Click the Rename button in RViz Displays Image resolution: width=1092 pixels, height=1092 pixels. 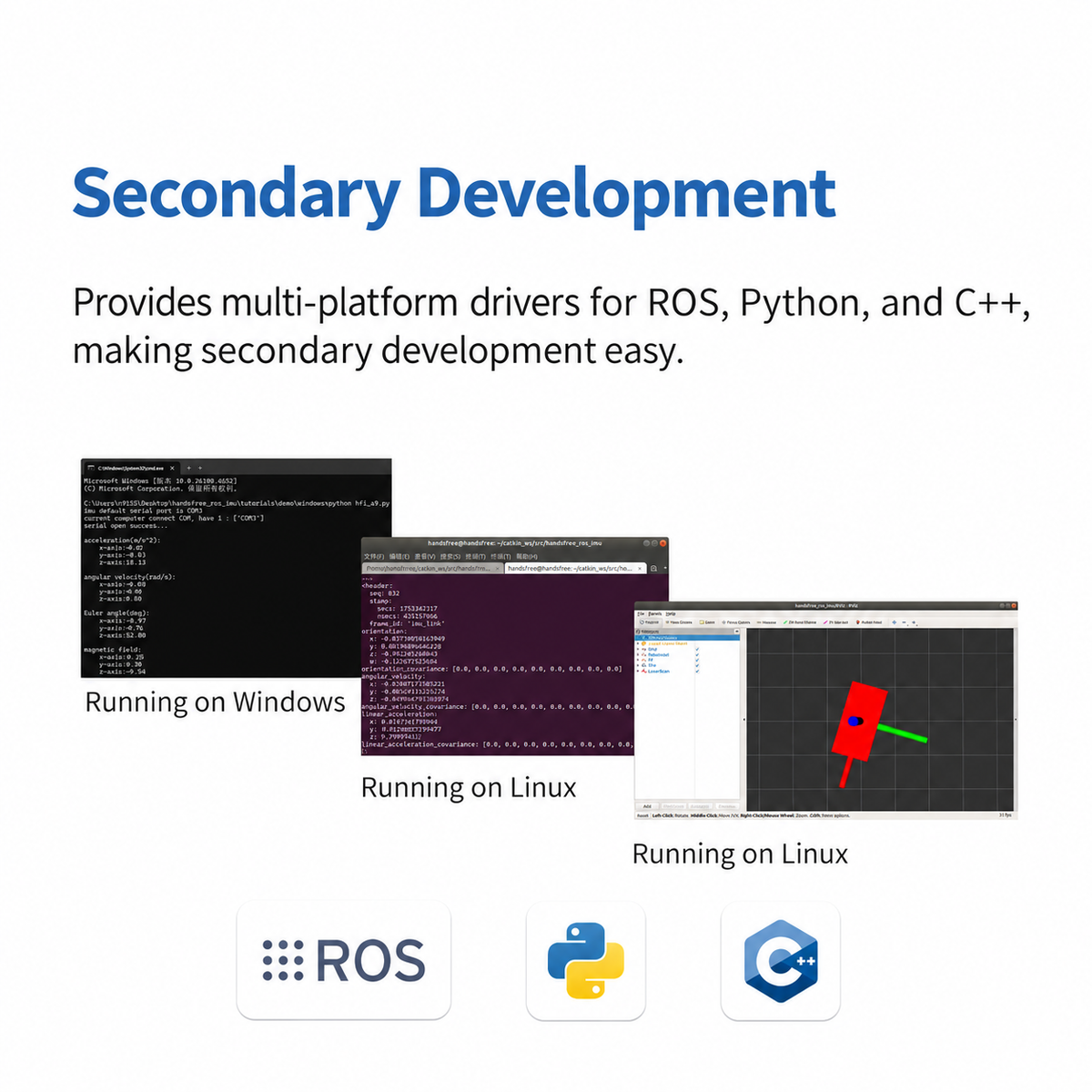pos(727,806)
